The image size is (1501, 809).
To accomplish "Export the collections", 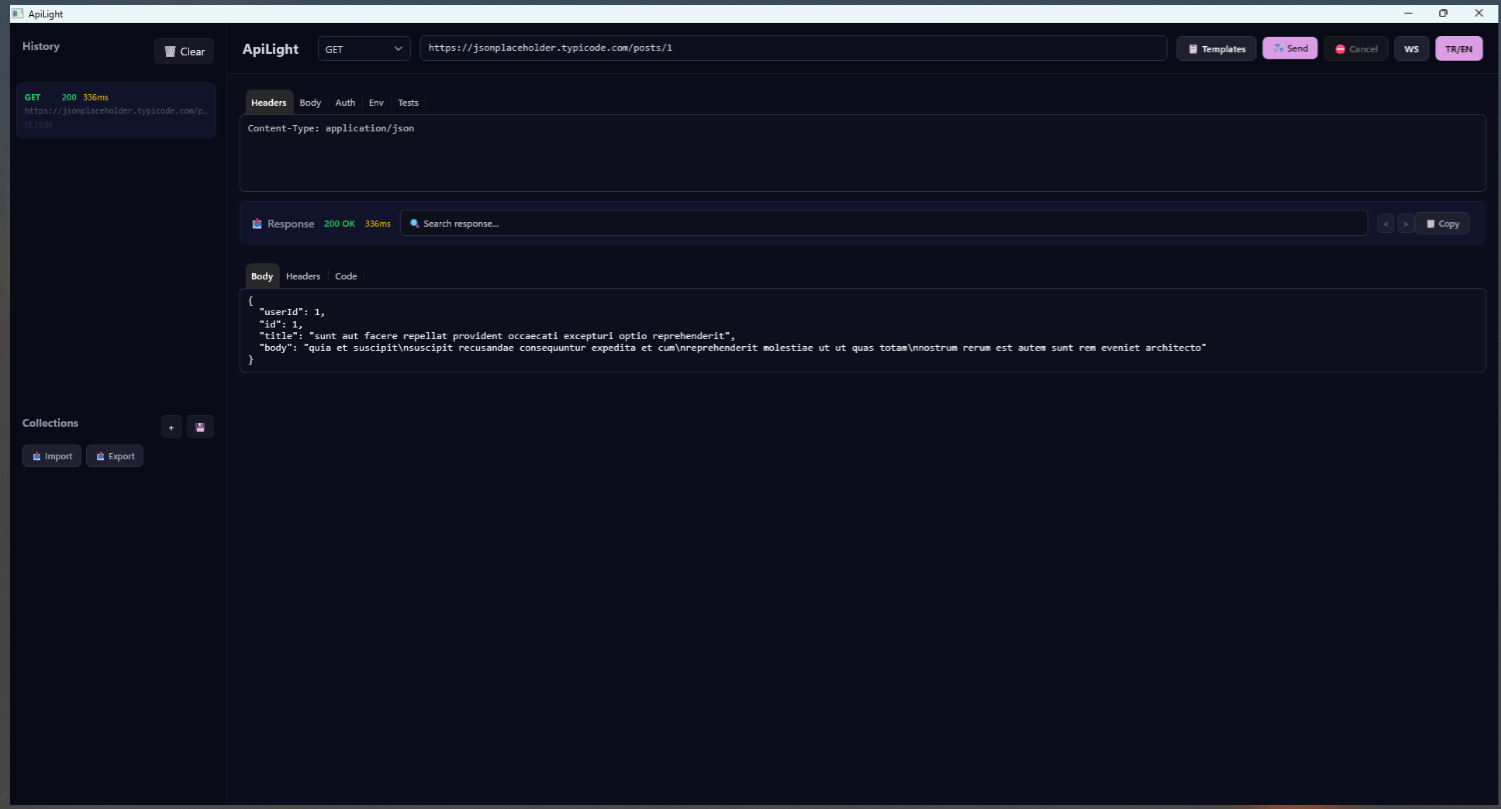I will [x=114, y=456].
